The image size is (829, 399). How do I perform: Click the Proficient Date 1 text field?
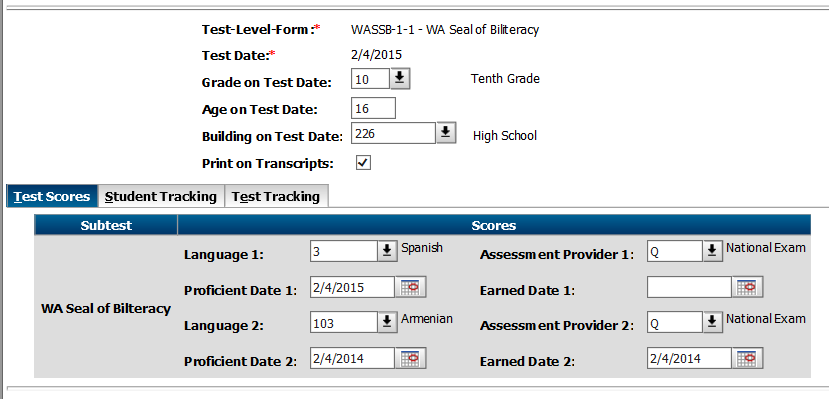pos(353,287)
